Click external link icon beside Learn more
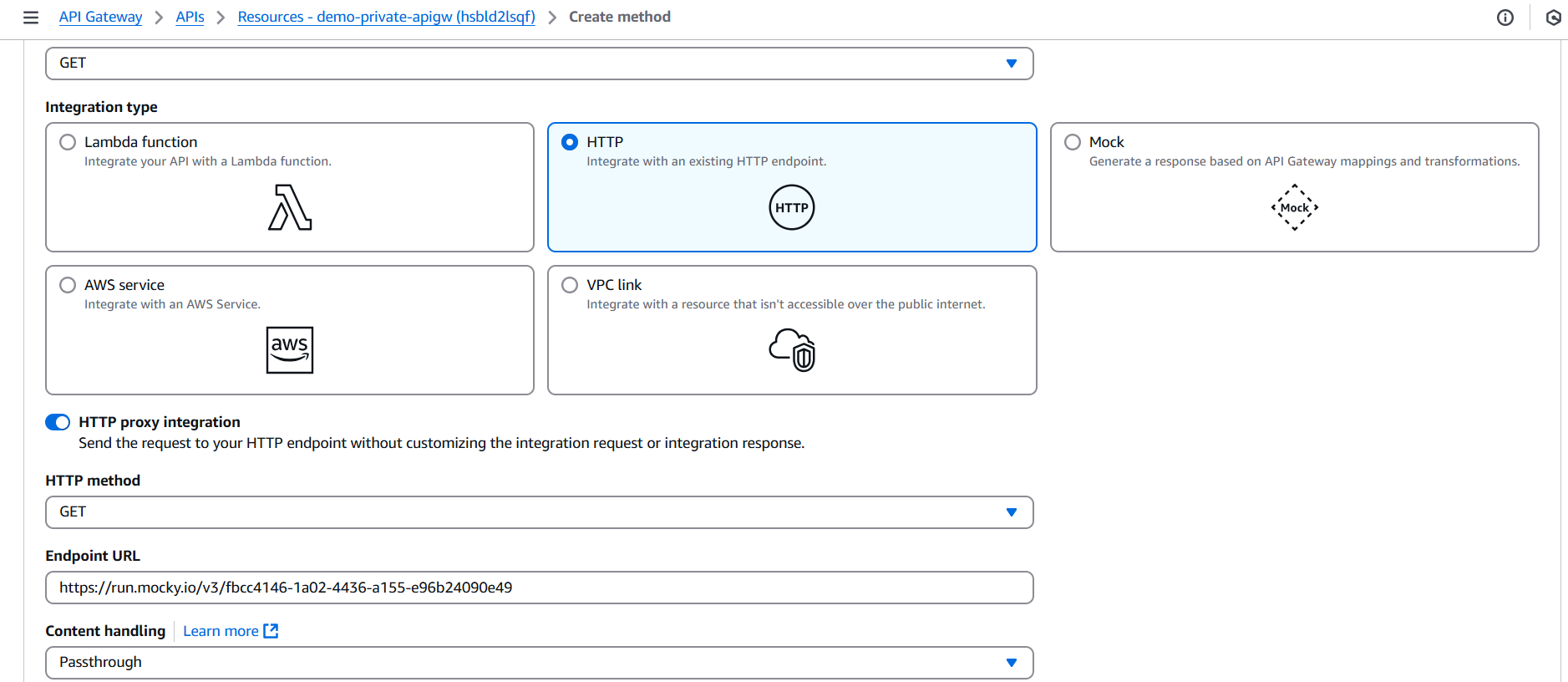 click(271, 631)
